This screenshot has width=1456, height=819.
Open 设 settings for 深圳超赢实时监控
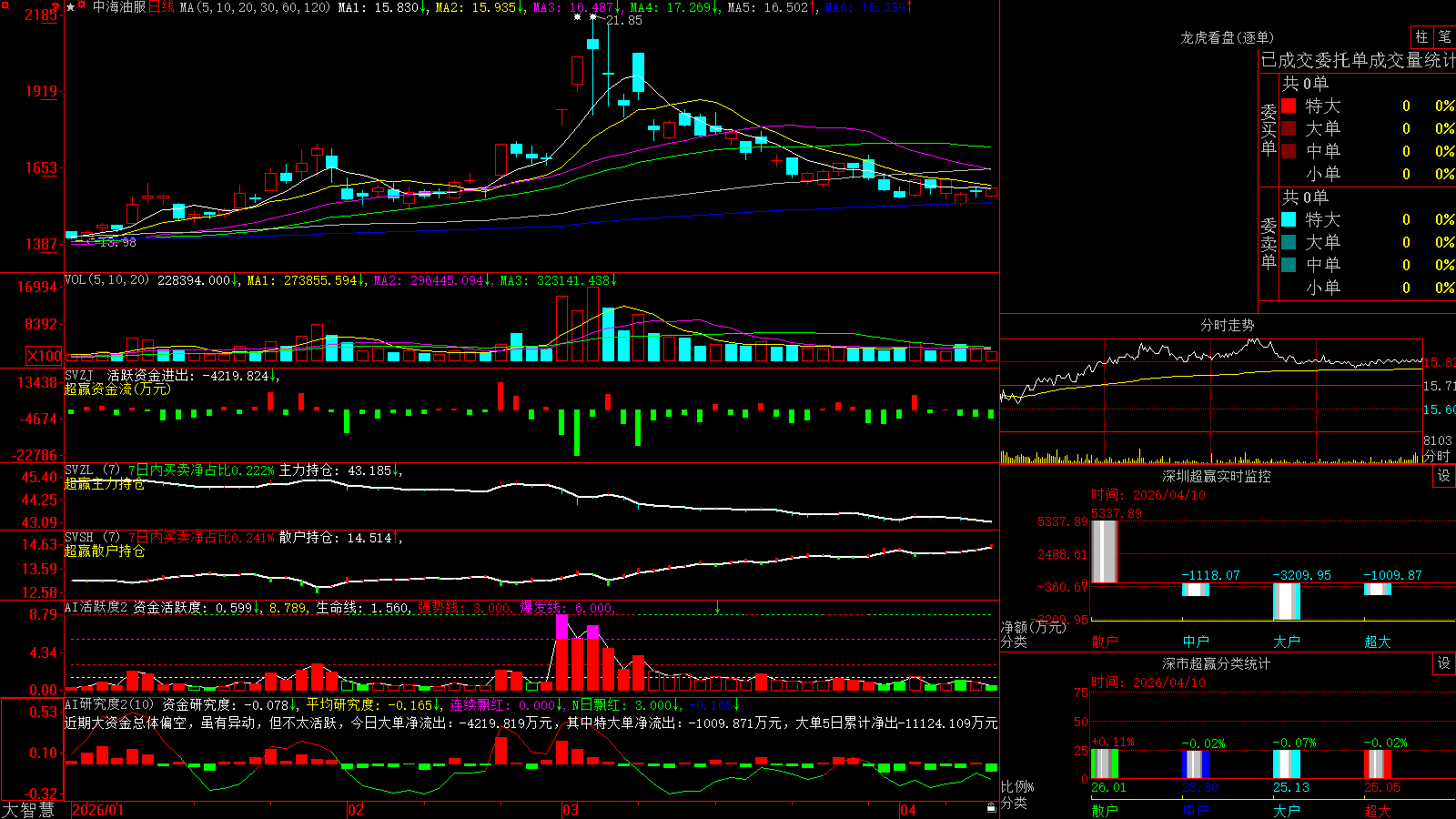pyautogui.click(x=1444, y=476)
